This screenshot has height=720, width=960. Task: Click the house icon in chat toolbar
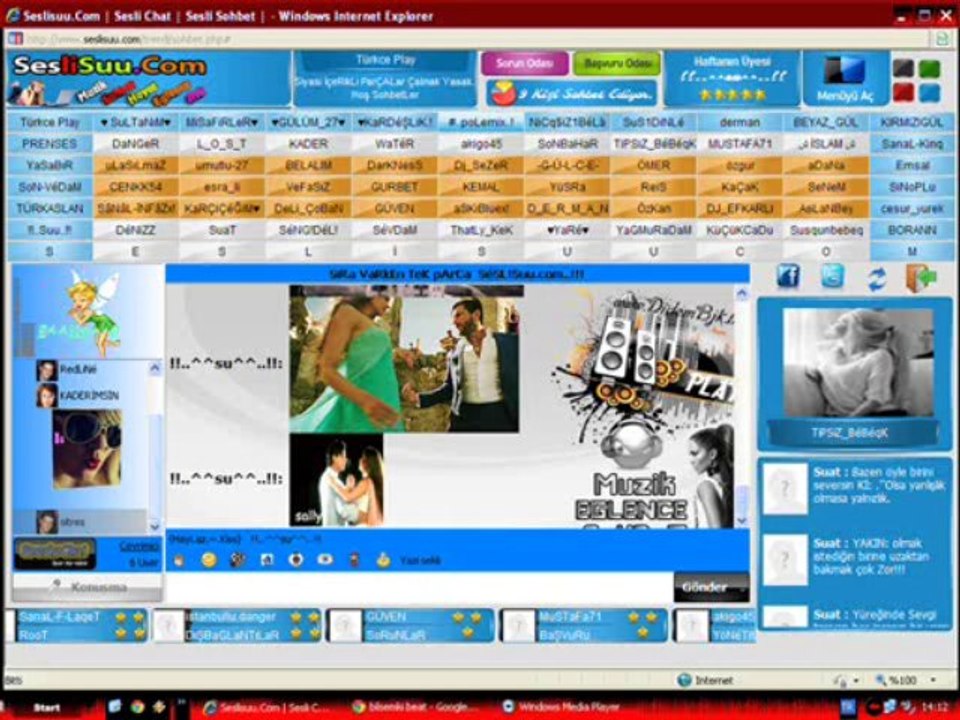tap(267, 560)
